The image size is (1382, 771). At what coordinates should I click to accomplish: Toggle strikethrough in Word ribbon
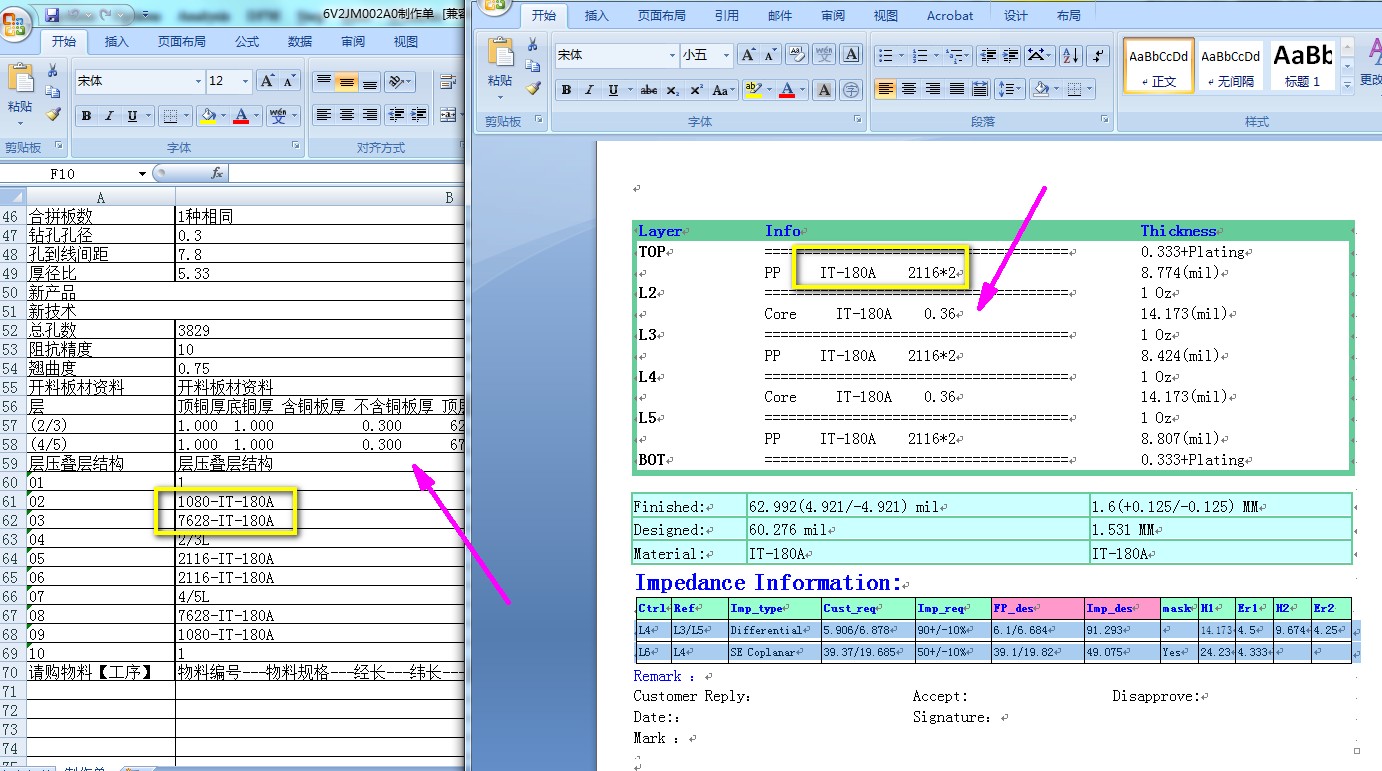649,90
